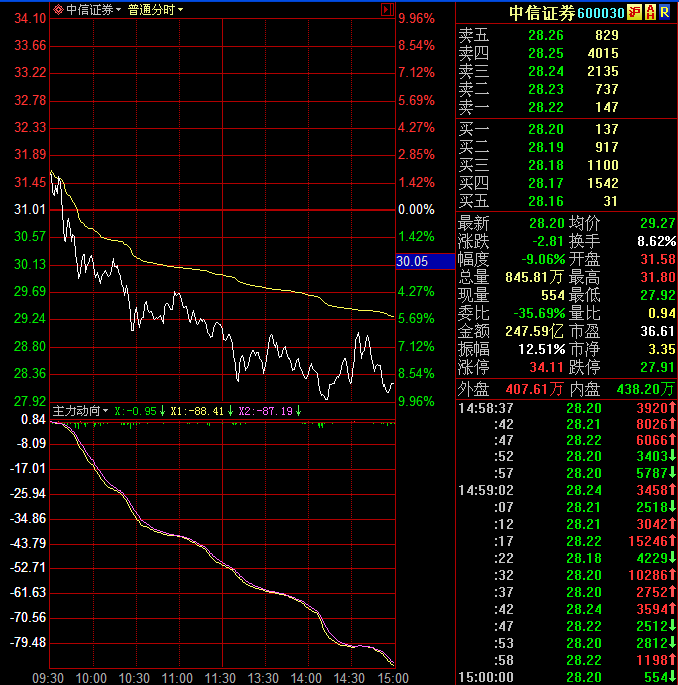Select the 买二 price 28.19
The image size is (679, 685).
tap(546, 147)
